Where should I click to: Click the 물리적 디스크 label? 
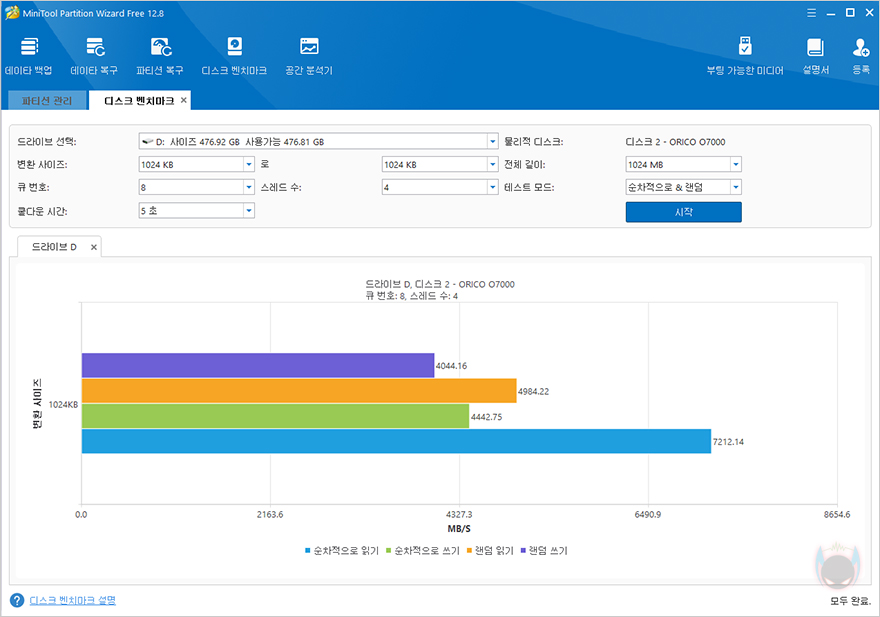534,142
